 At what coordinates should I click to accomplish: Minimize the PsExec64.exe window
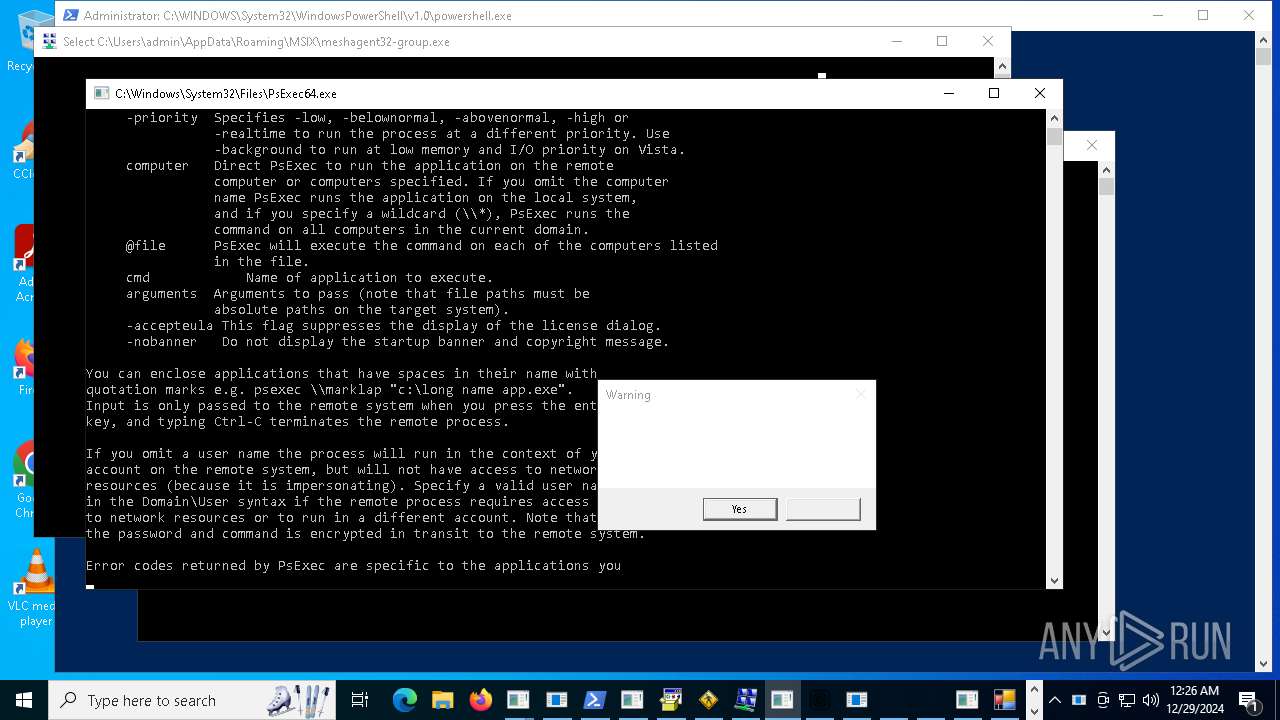click(948, 93)
